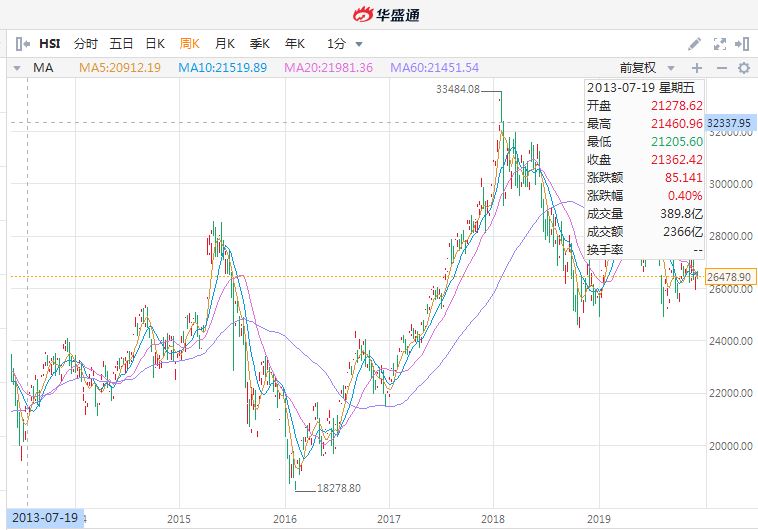
Task: Select the MA10:21519.89 value
Action: pyautogui.click(x=223, y=68)
